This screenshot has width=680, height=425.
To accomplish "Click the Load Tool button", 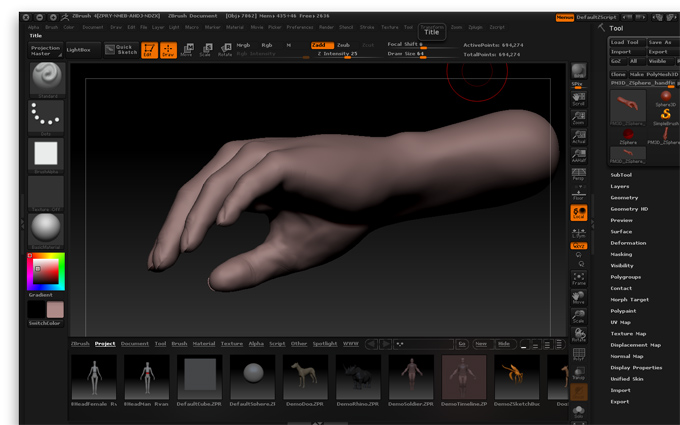I will click(625, 42).
